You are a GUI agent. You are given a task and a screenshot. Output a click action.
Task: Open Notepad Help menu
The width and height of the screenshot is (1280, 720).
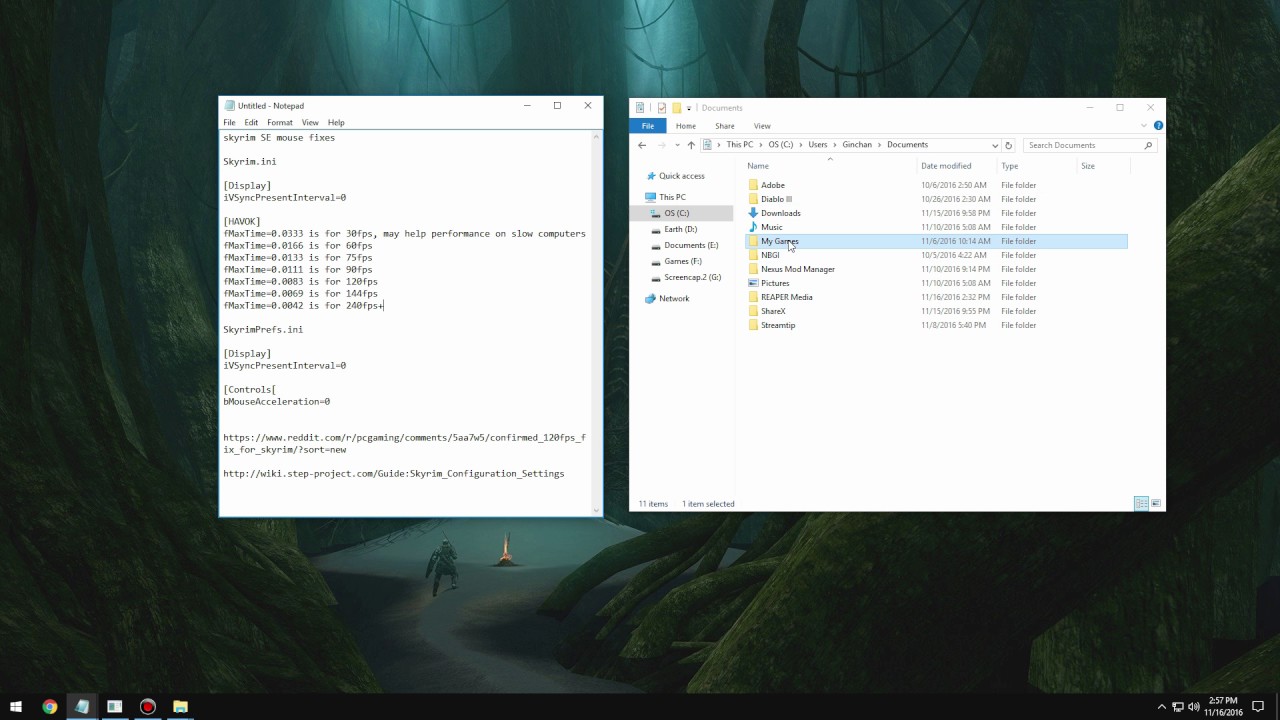tap(336, 122)
